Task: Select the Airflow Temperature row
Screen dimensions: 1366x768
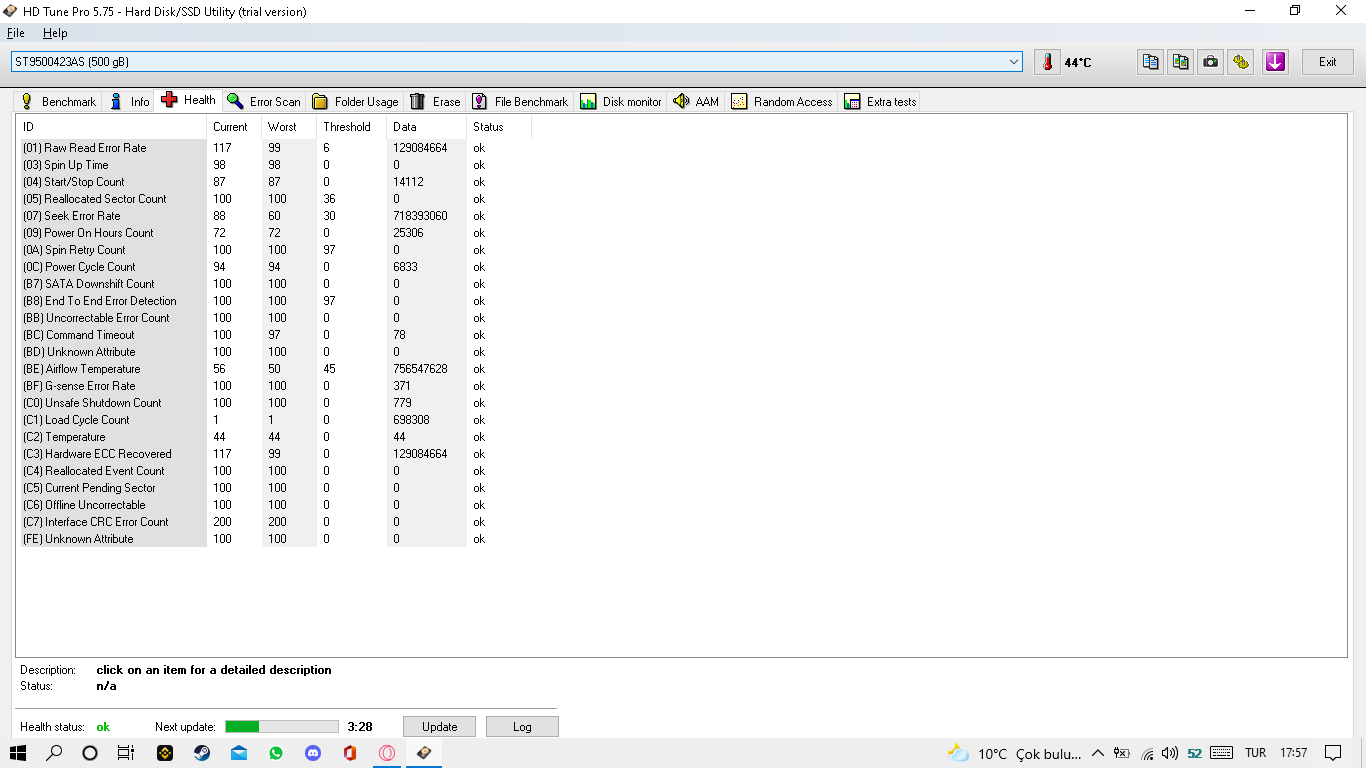Action: point(275,369)
